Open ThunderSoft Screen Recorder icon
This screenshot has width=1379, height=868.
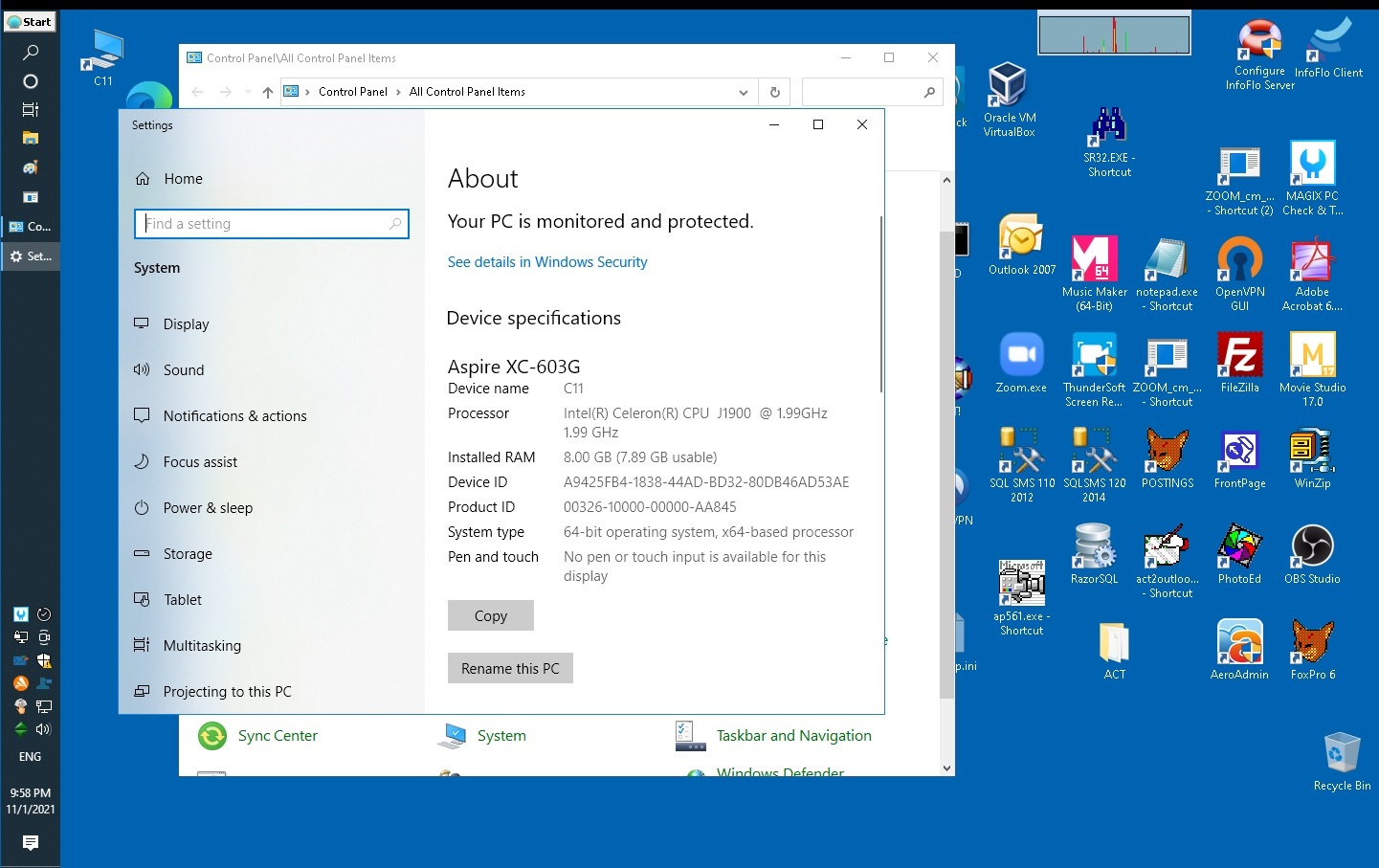pyautogui.click(x=1094, y=369)
